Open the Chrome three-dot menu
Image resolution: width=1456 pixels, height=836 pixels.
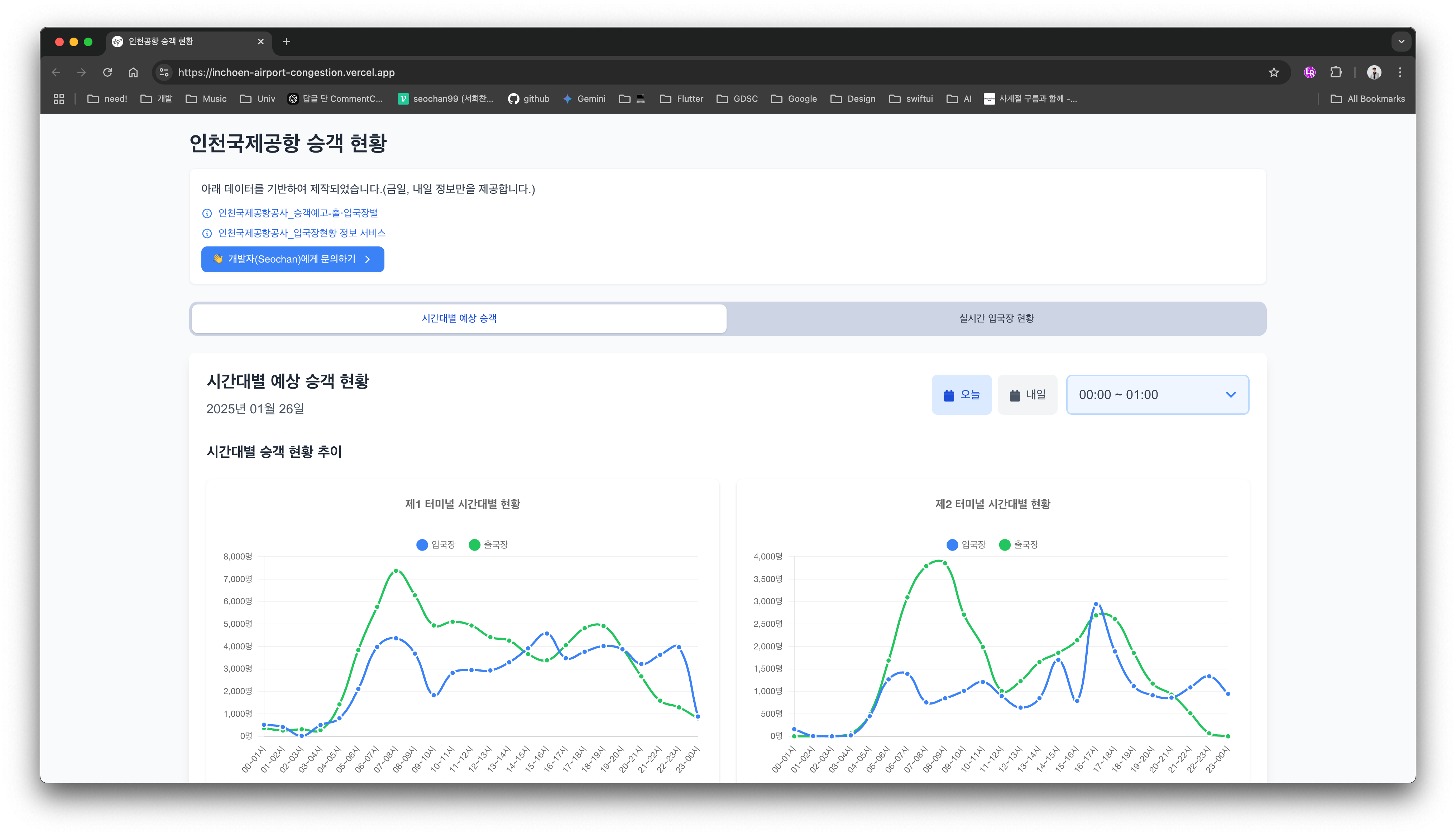tap(1400, 72)
